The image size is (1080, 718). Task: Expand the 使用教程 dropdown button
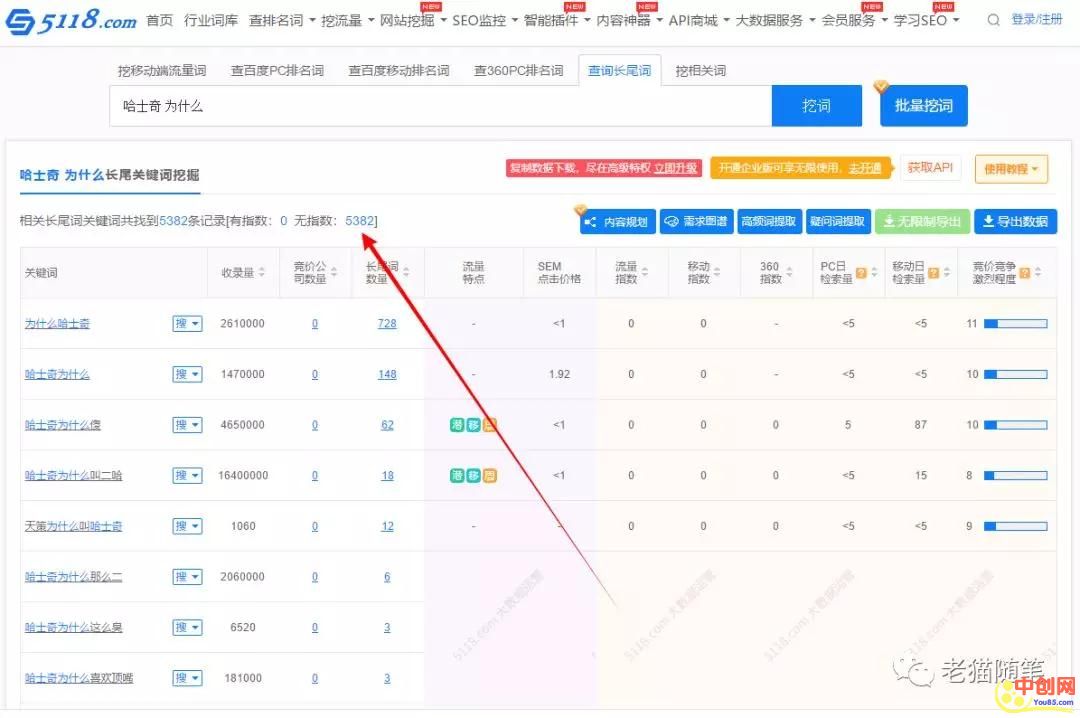[1011, 169]
